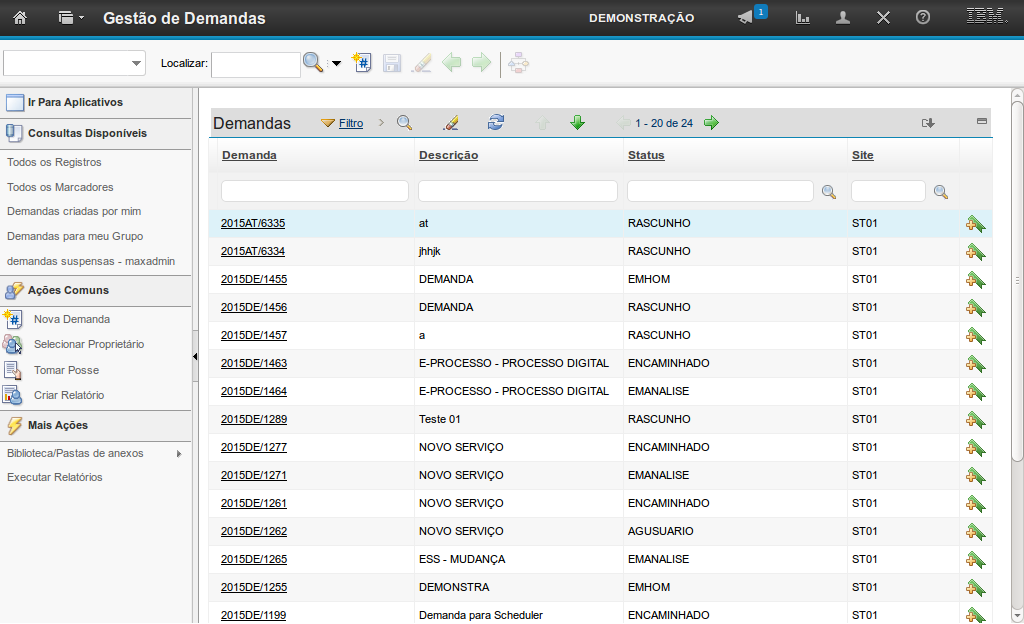Expand the query selection combo box
Viewport: 1024px width, 624px height.
136,64
